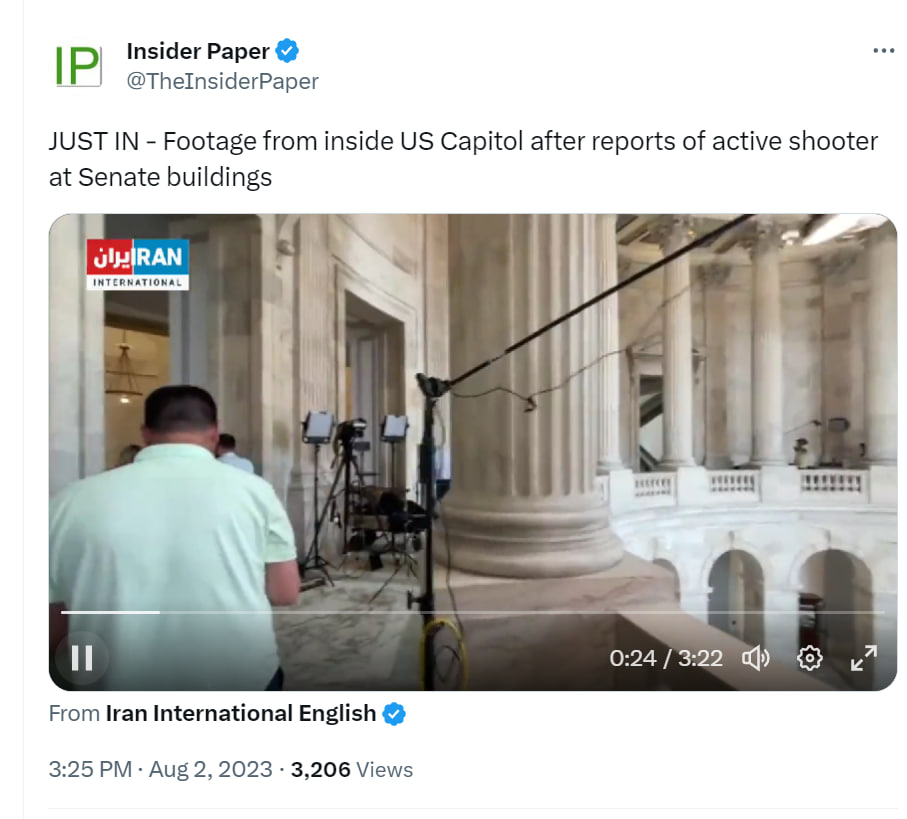This screenshot has height=819, width=907.
Task: Click the video frame showing Capitol columns
Action: pyautogui.click(x=473, y=452)
